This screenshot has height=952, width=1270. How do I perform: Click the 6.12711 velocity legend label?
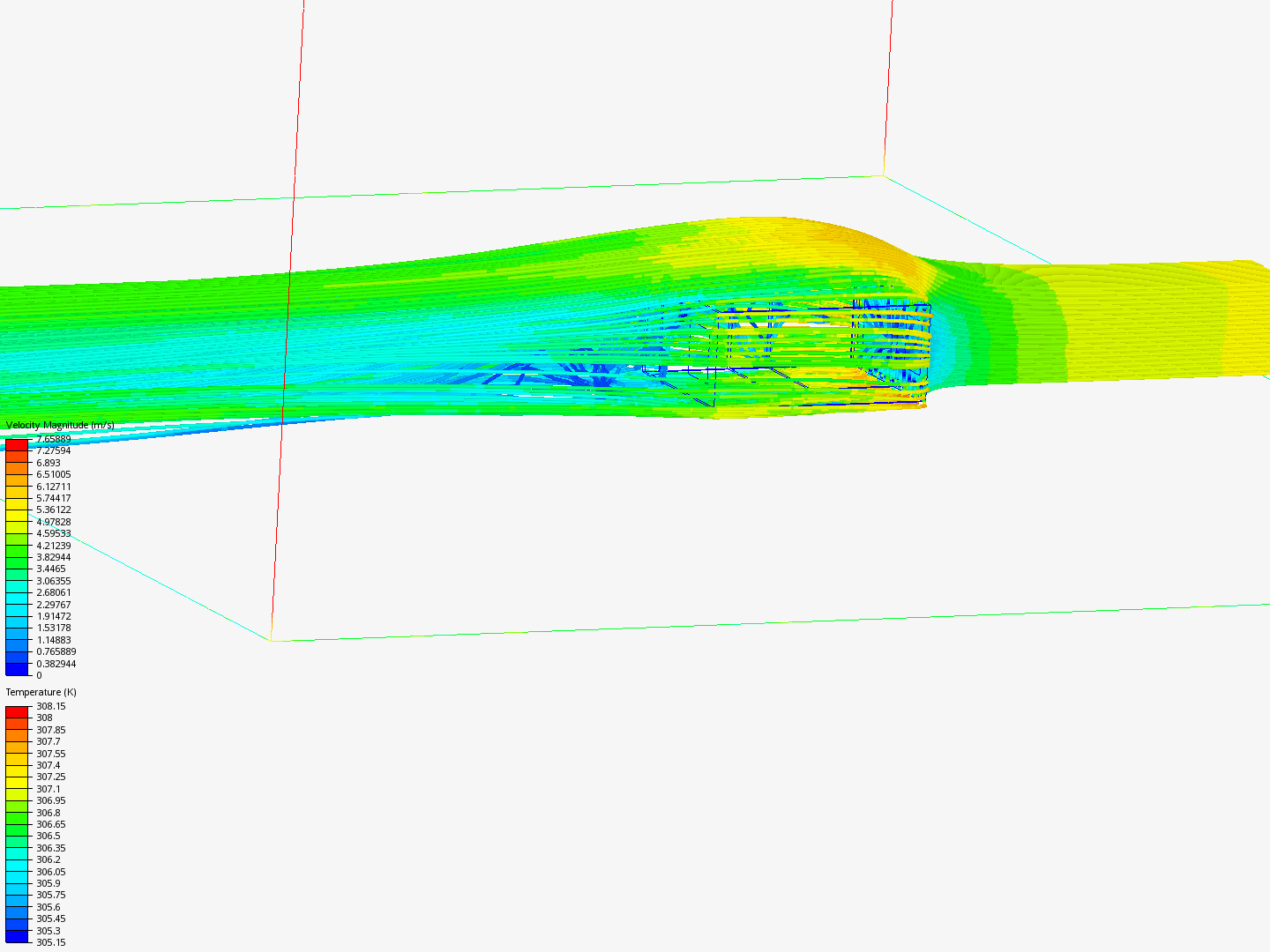pyautogui.click(x=53, y=487)
